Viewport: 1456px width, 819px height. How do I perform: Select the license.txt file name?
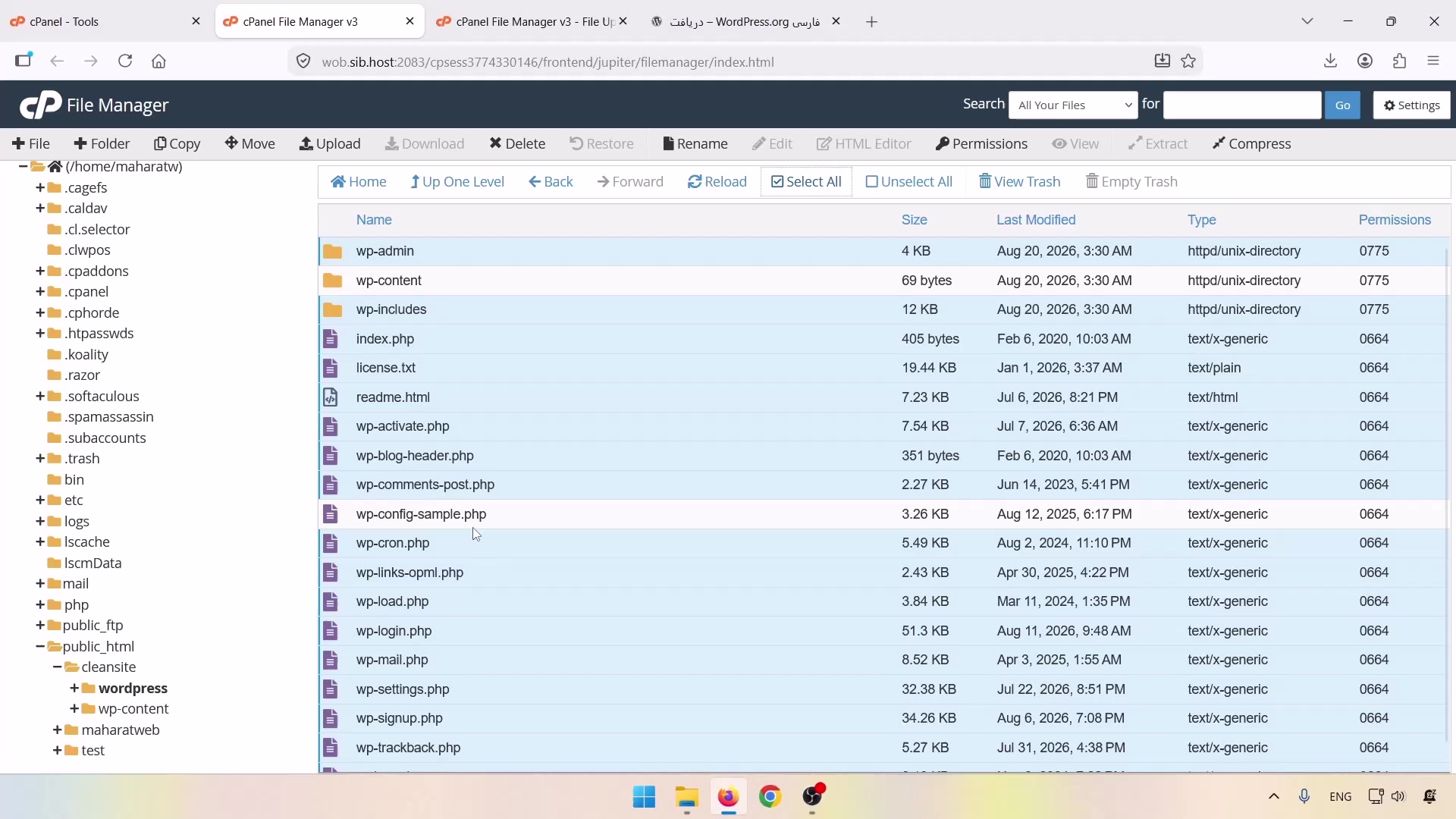coord(386,368)
